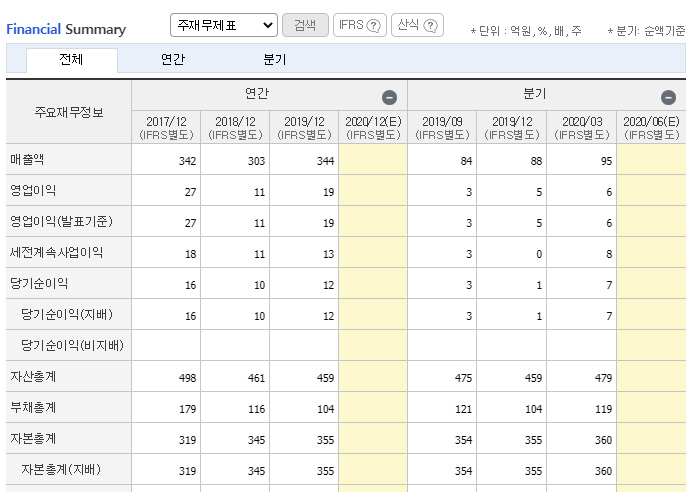This screenshot has width=696, height=492.
Task: Select the 당기순이익(비지배) row label
Action: (x=72, y=345)
